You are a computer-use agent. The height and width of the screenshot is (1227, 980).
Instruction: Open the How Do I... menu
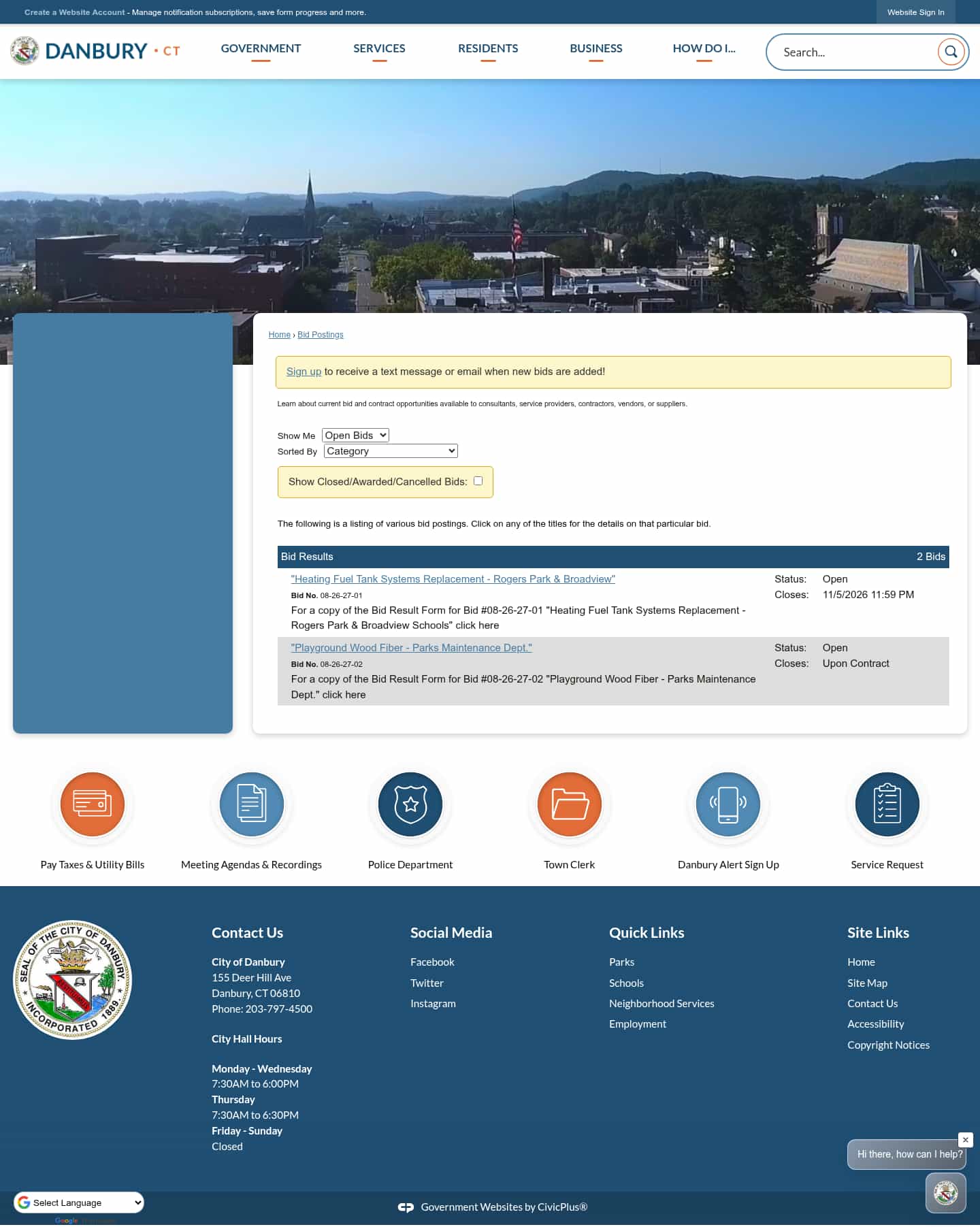tap(704, 48)
